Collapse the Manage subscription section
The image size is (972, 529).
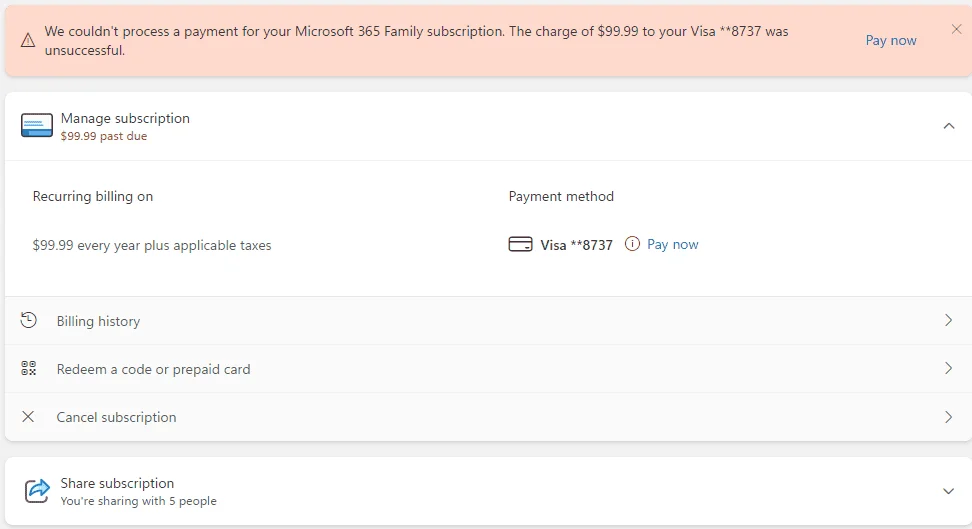click(948, 126)
